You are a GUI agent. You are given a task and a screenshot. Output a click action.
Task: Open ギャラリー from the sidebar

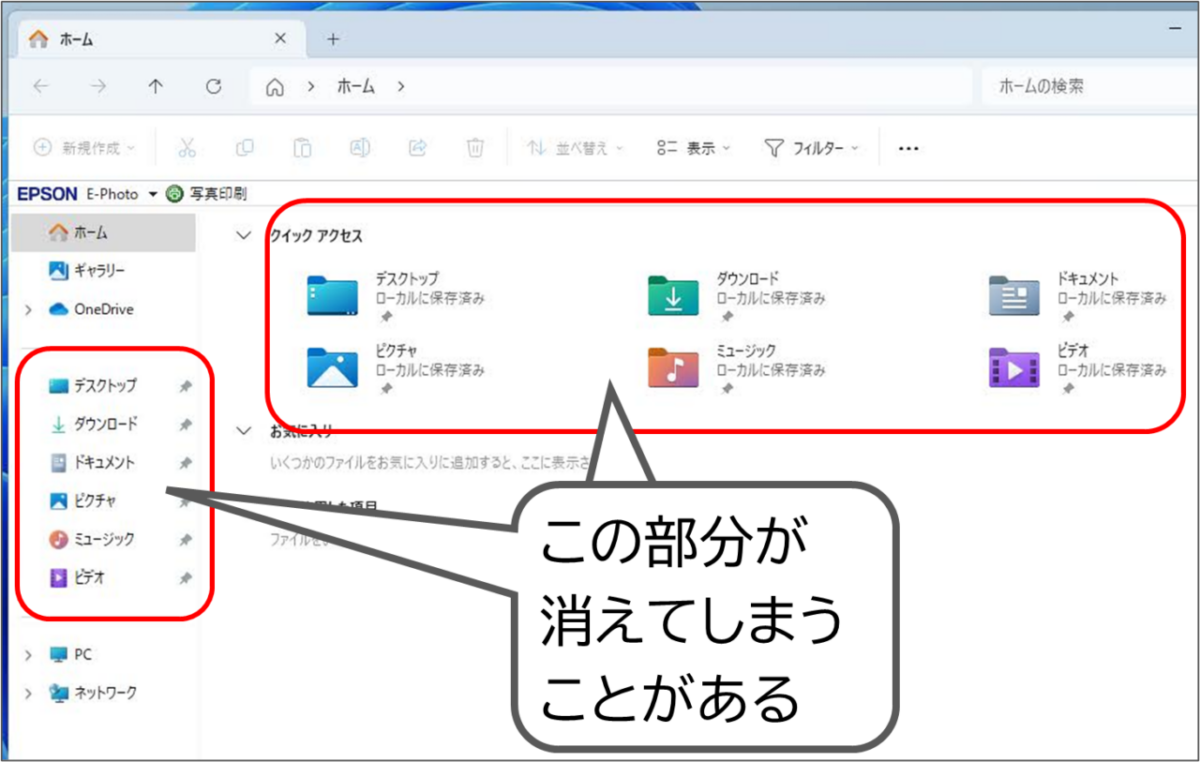pyautogui.click(x=95, y=270)
